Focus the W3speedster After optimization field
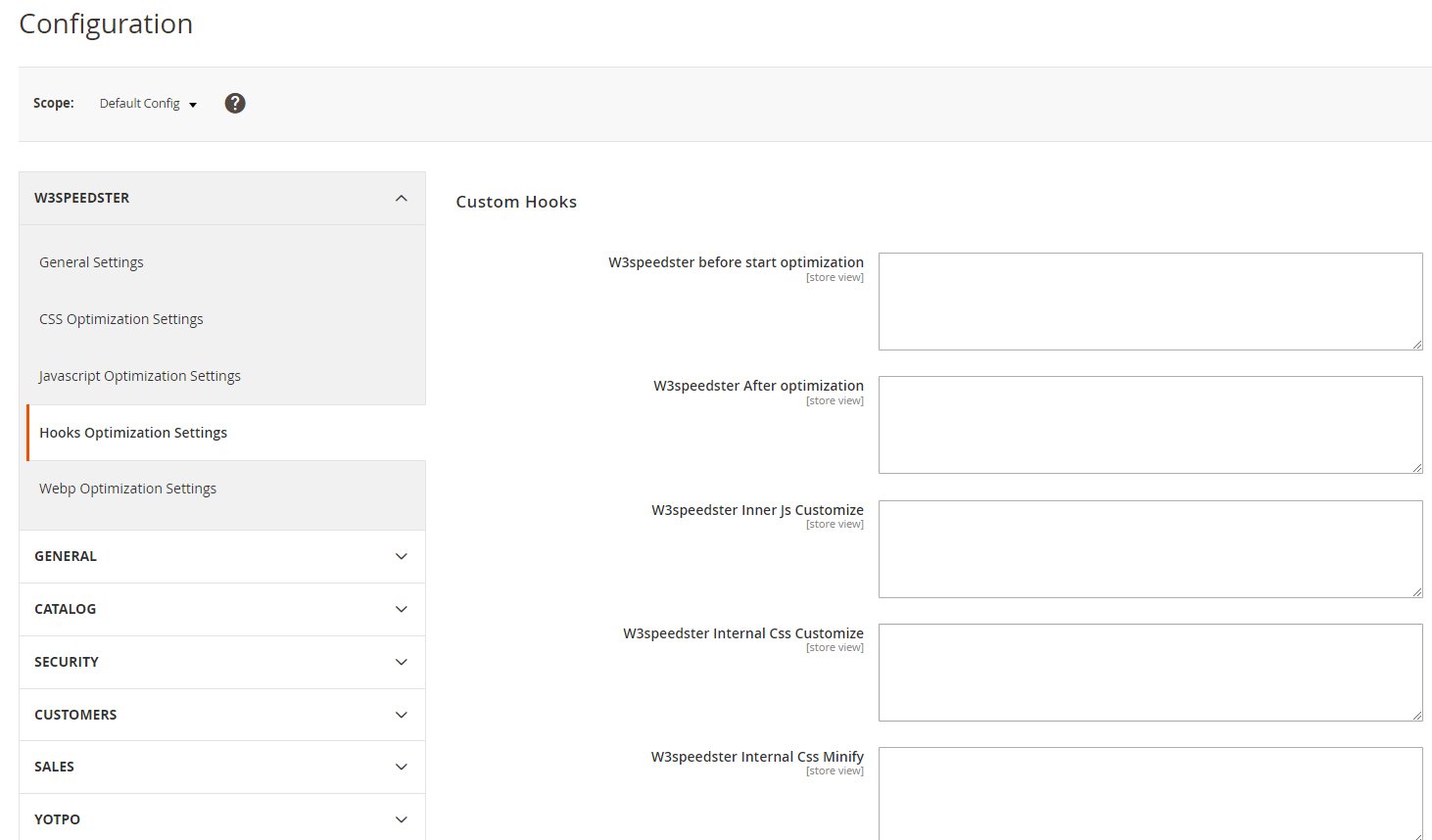The height and width of the screenshot is (840, 1432). pyautogui.click(x=1150, y=425)
